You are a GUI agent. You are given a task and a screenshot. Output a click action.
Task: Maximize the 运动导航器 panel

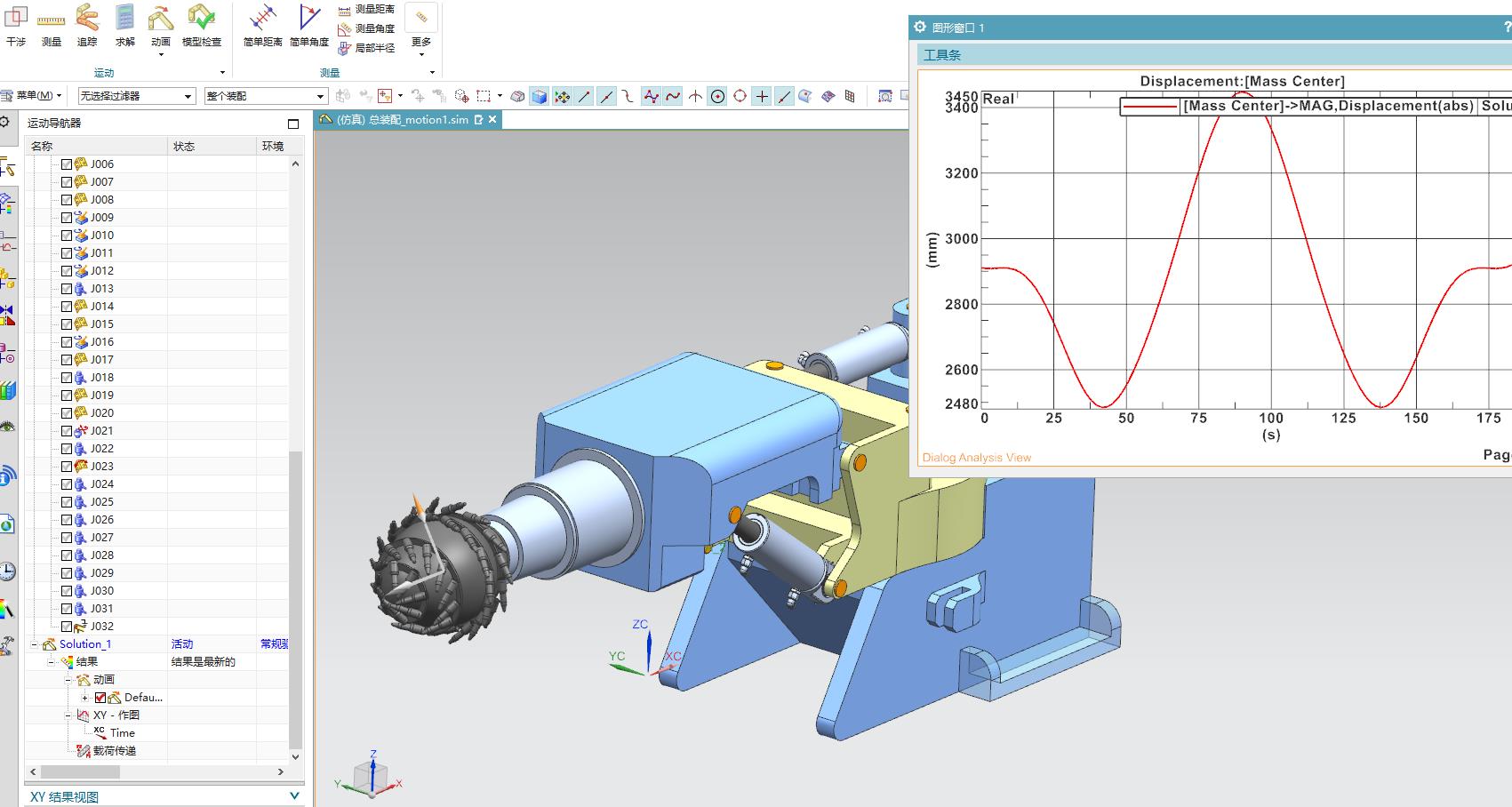pos(293,124)
